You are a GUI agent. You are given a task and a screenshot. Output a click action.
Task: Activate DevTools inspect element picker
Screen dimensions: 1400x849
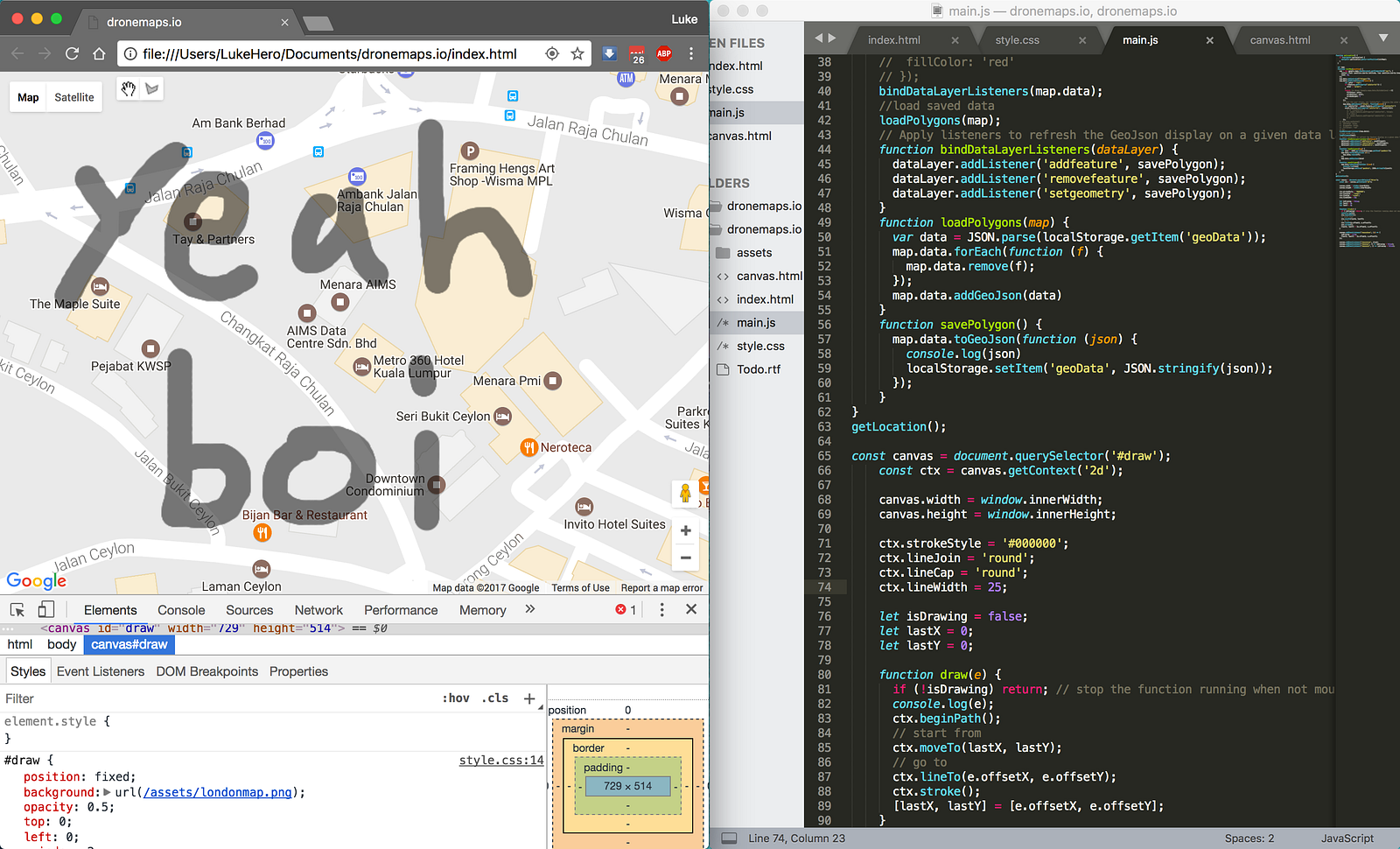click(x=17, y=609)
